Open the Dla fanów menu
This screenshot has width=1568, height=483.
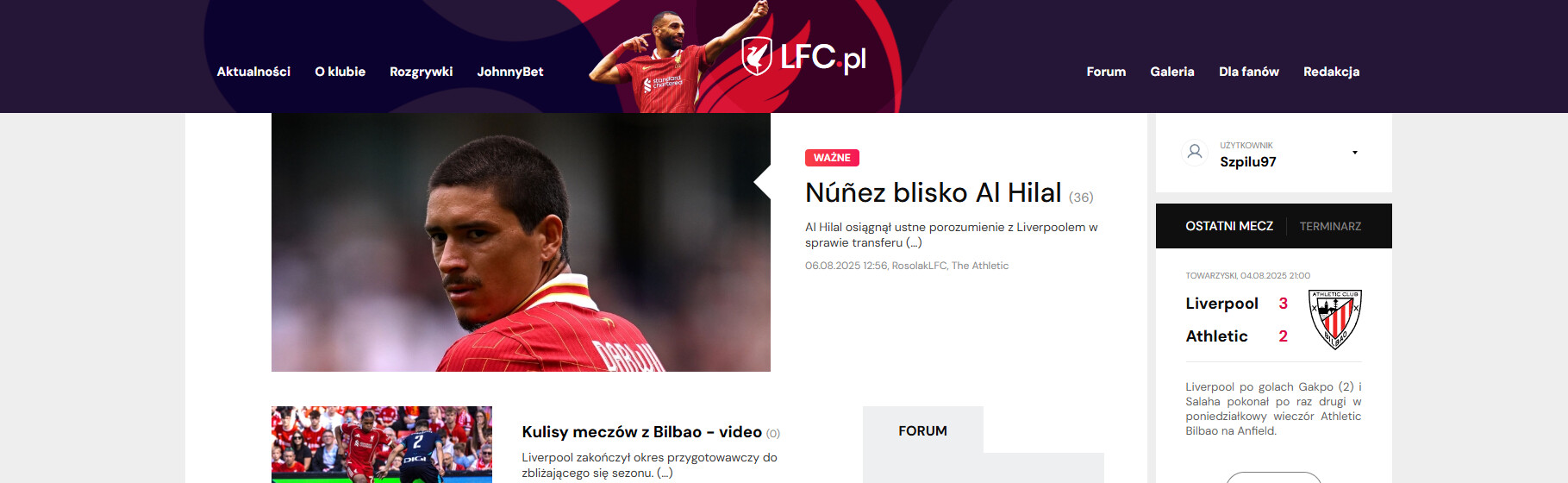pos(1248,72)
